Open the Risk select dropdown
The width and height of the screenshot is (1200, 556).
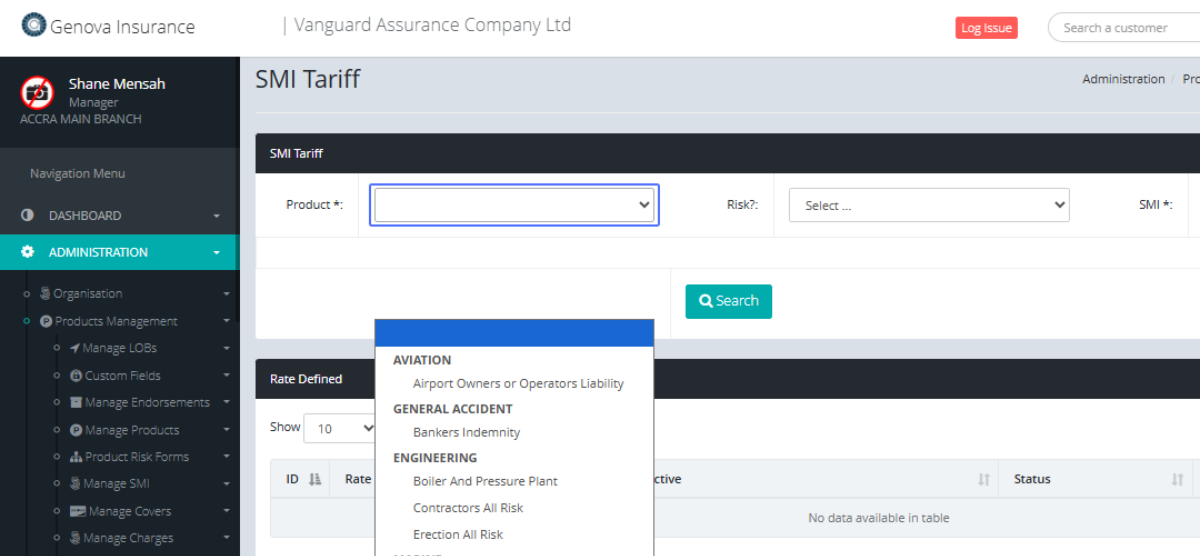(x=929, y=206)
